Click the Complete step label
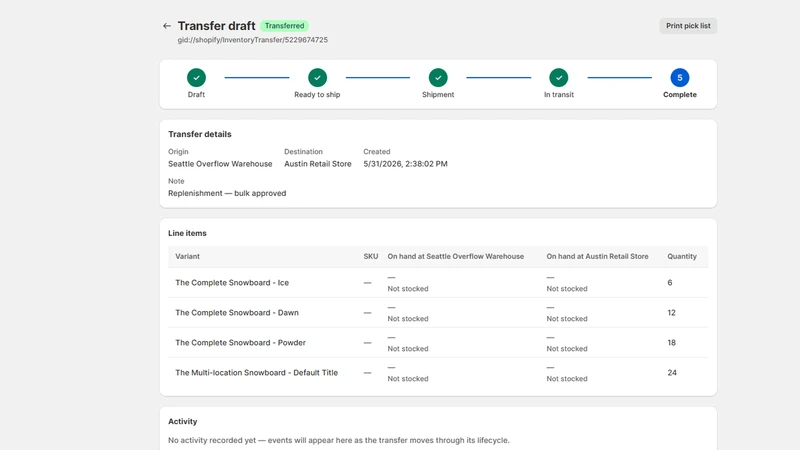Viewport: 800px width, 450px height. 680,94
